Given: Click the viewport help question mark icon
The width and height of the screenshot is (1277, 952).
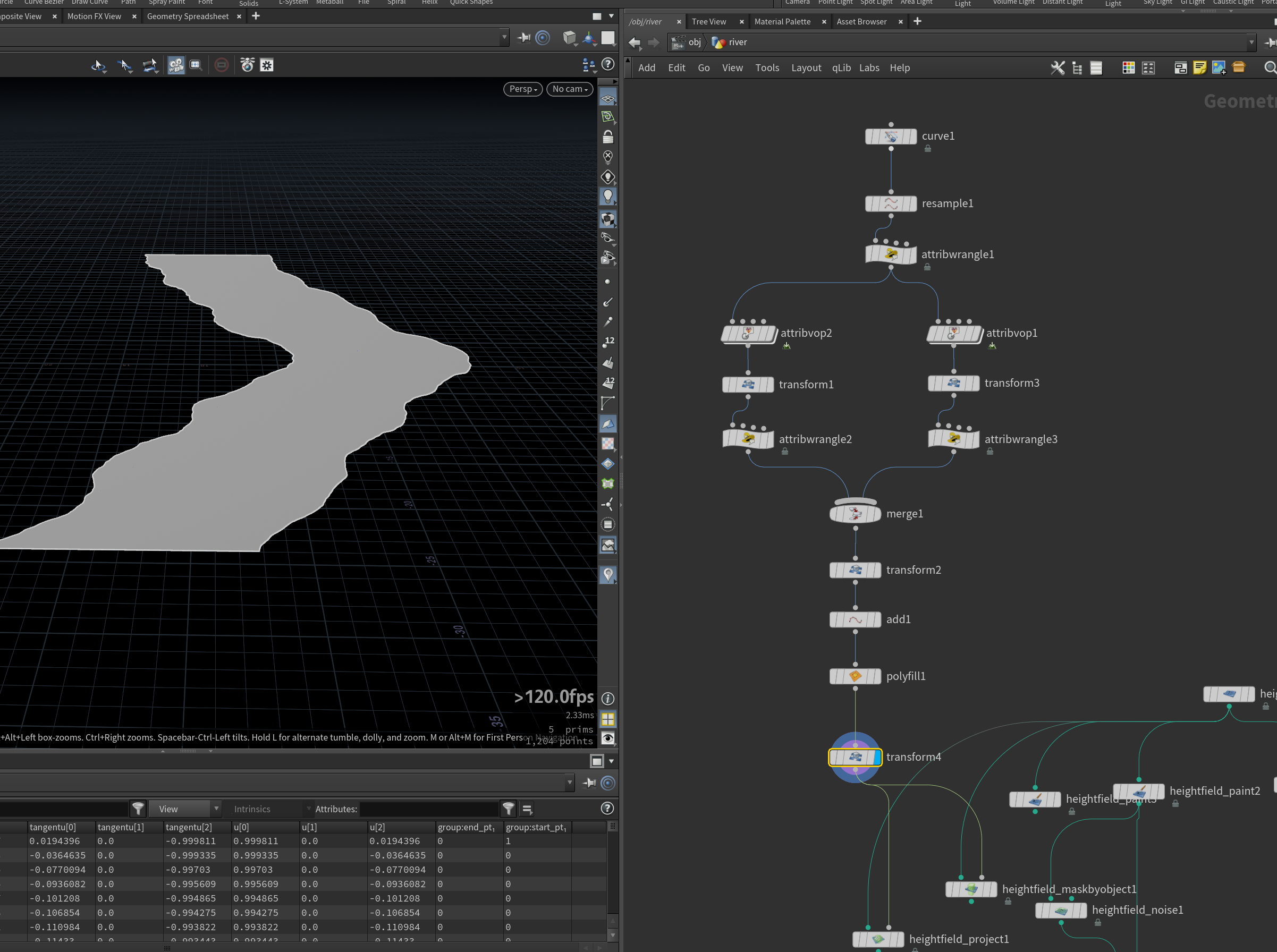Looking at the screenshot, I should [x=607, y=64].
